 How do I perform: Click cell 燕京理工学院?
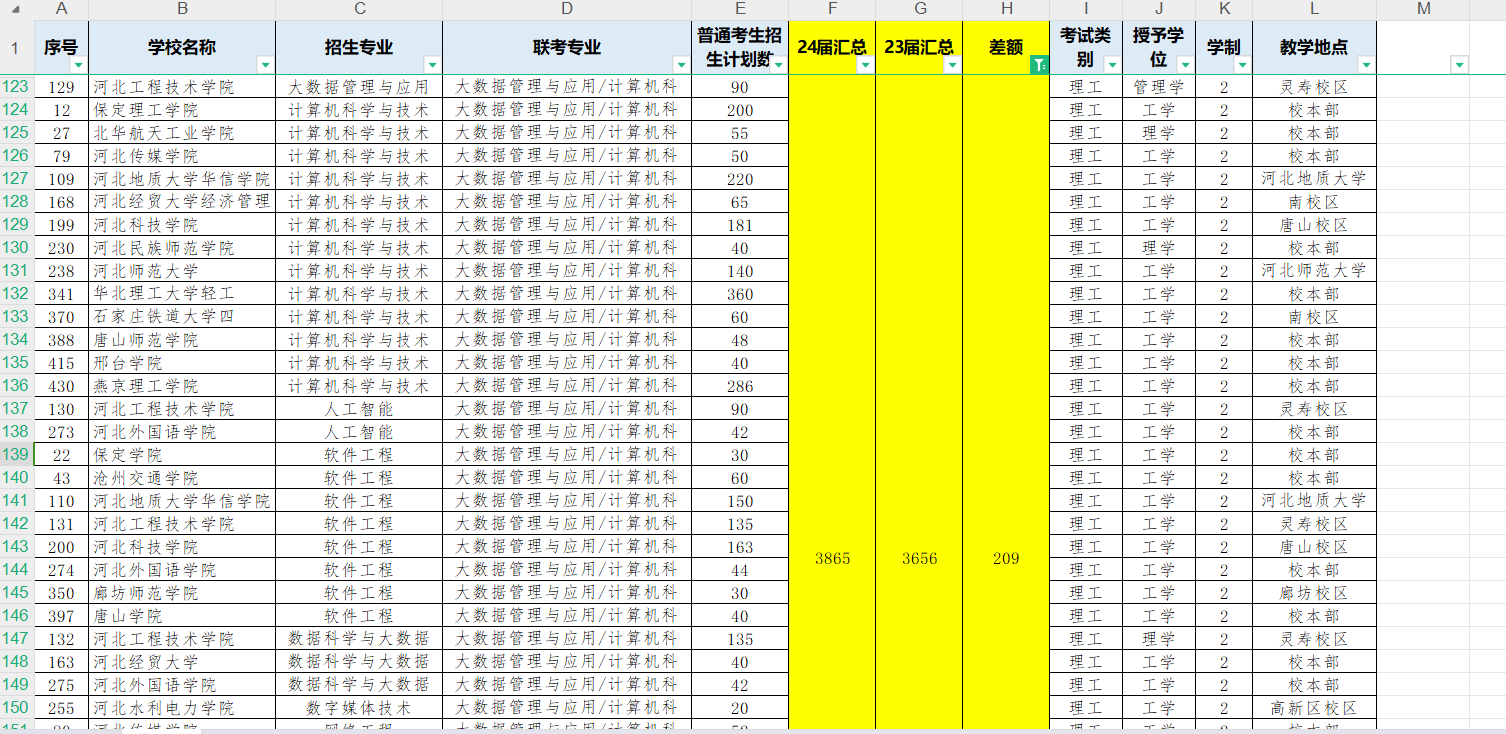[x=182, y=386]
